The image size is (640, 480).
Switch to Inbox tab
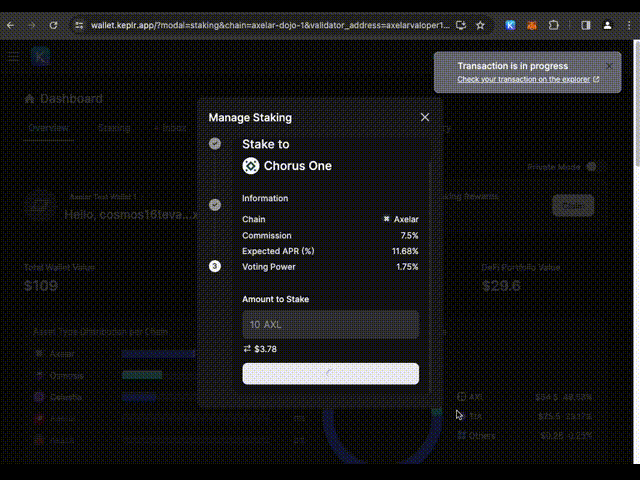click(174, 128)
